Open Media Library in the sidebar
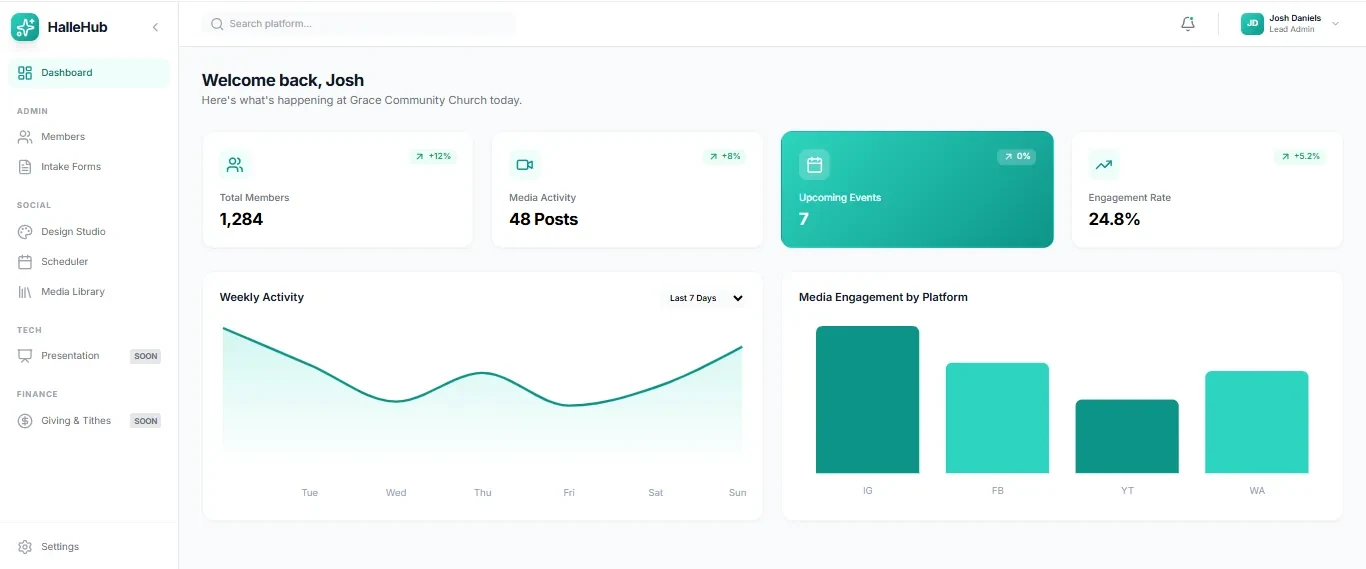 (x=89, y=292)
